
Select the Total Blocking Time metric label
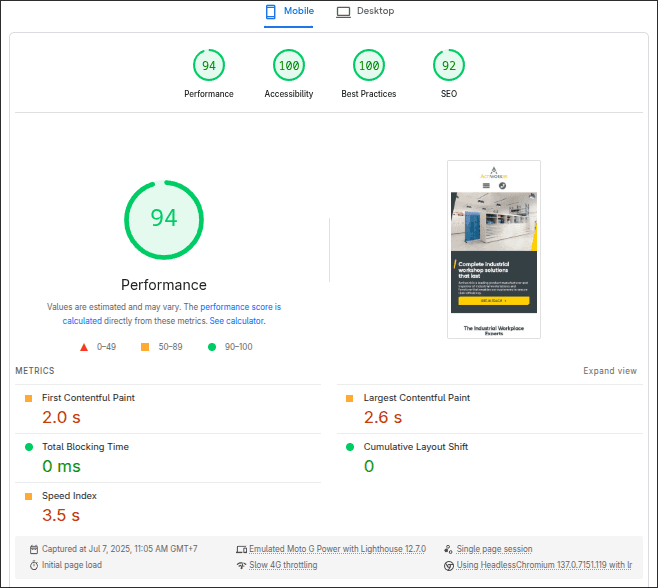click(85, 447)
